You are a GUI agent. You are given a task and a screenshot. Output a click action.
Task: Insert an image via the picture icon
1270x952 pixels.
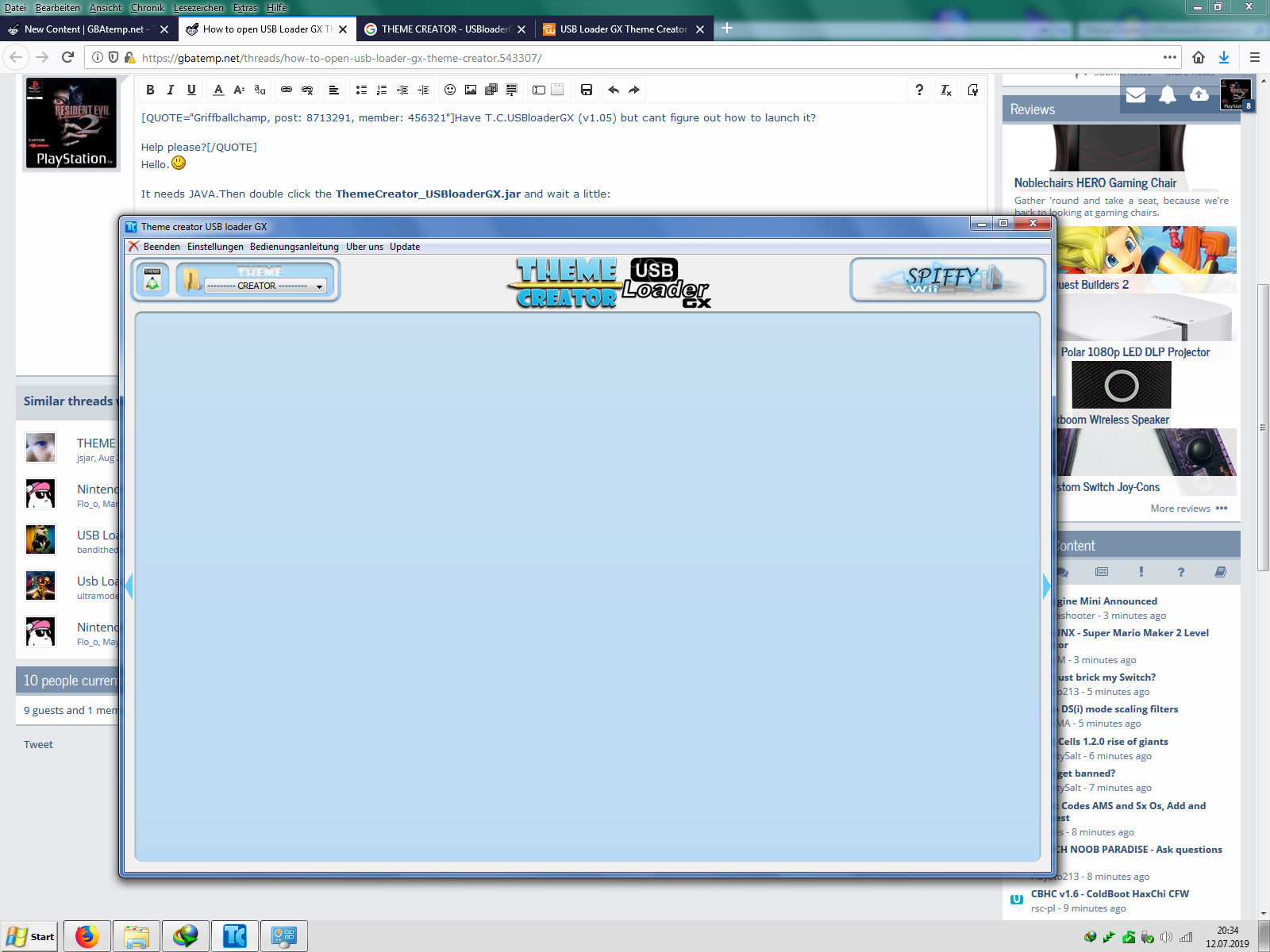[471, 90]
